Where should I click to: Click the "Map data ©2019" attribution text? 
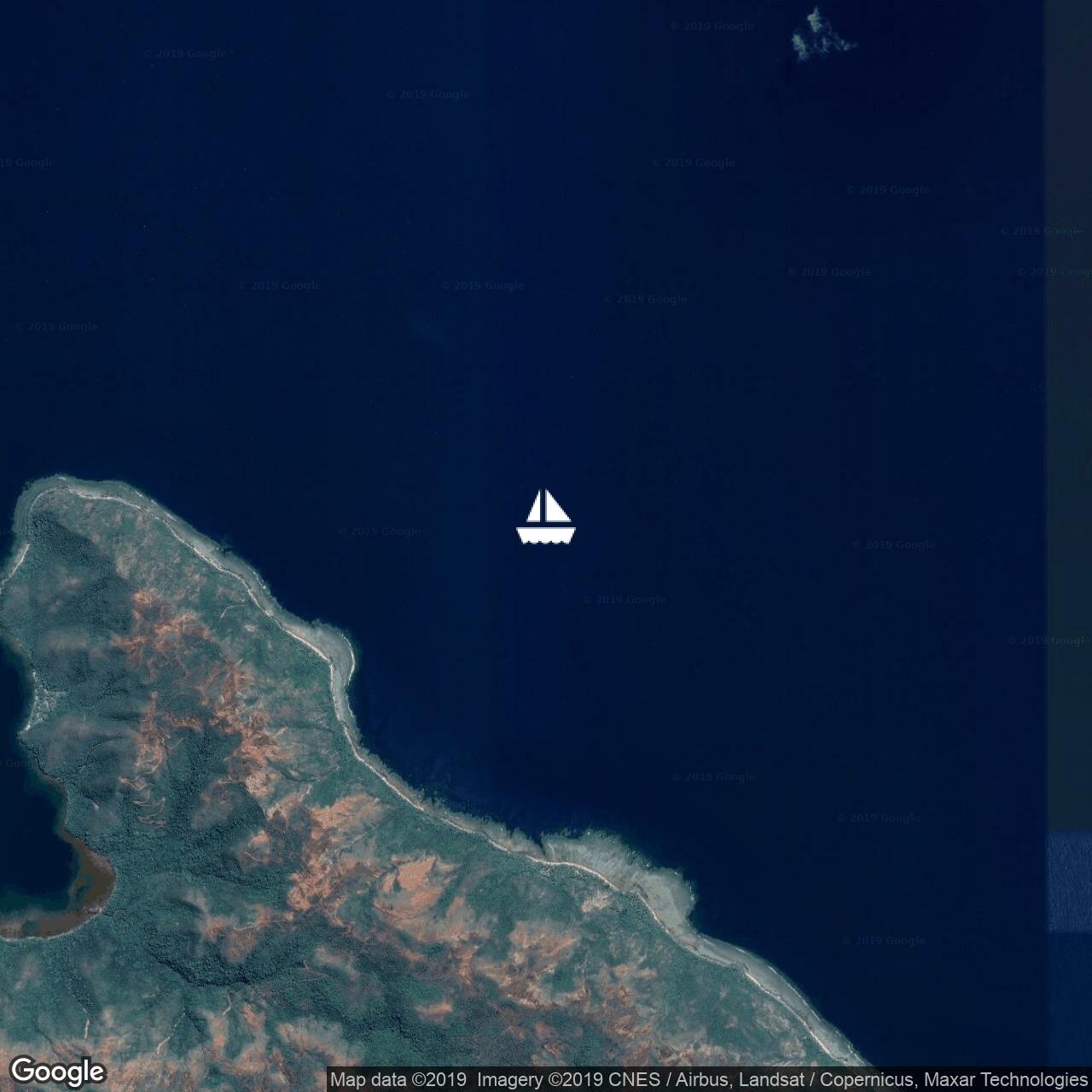pos(398,1080)
